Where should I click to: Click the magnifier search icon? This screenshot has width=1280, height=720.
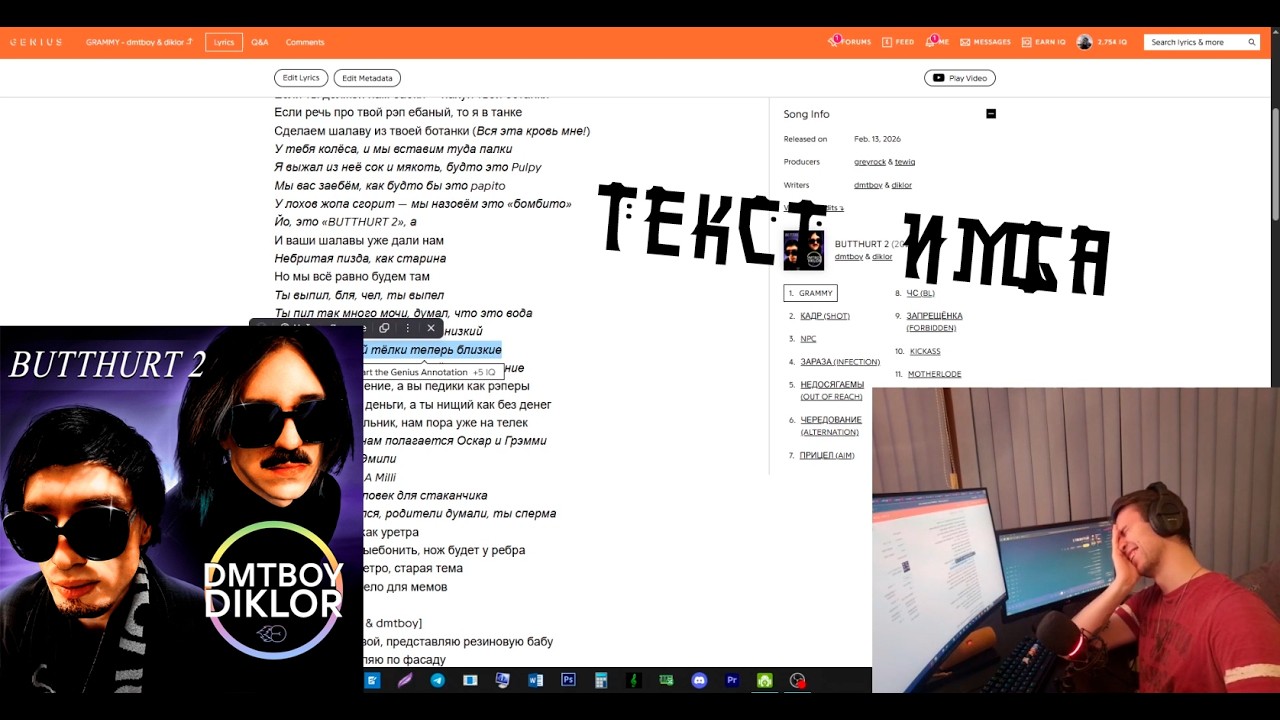1251,42
